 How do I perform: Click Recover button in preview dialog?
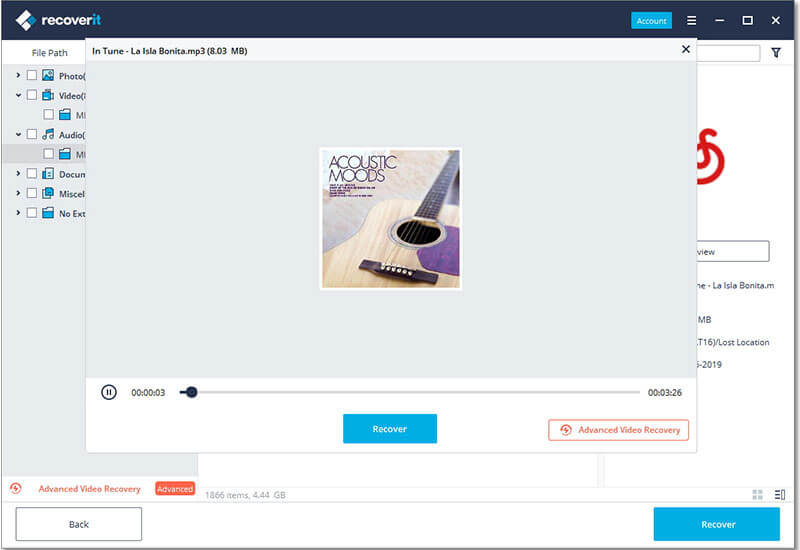390,429
